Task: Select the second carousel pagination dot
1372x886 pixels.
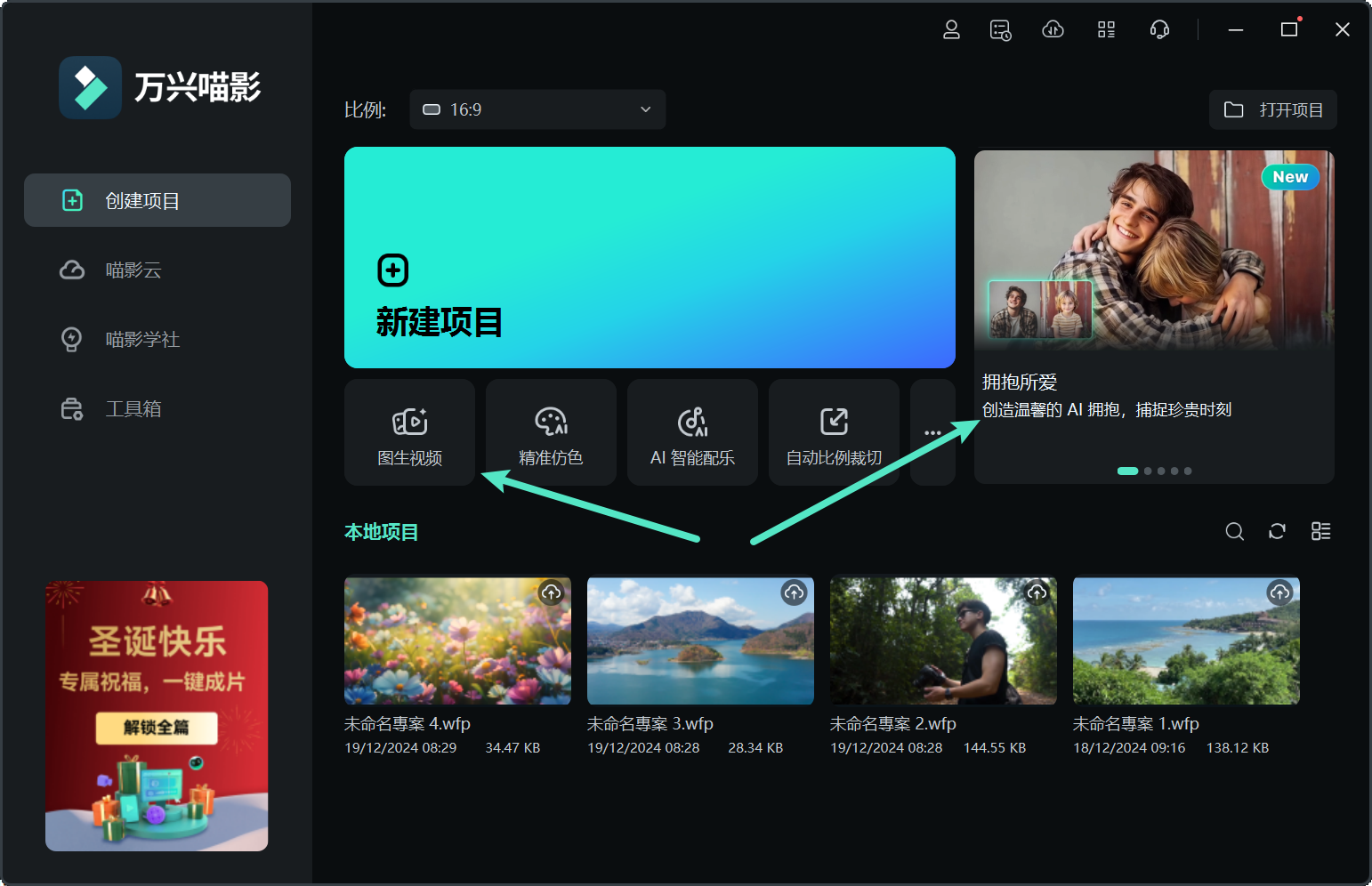Action: click(1147, 471)
